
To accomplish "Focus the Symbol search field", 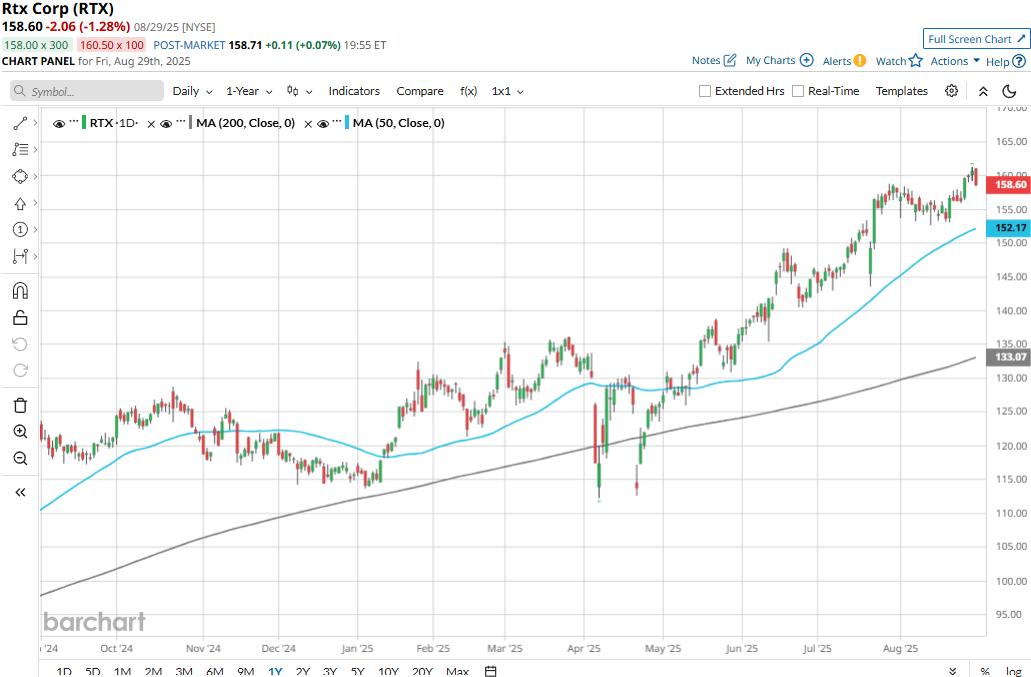I will point(87,91).
